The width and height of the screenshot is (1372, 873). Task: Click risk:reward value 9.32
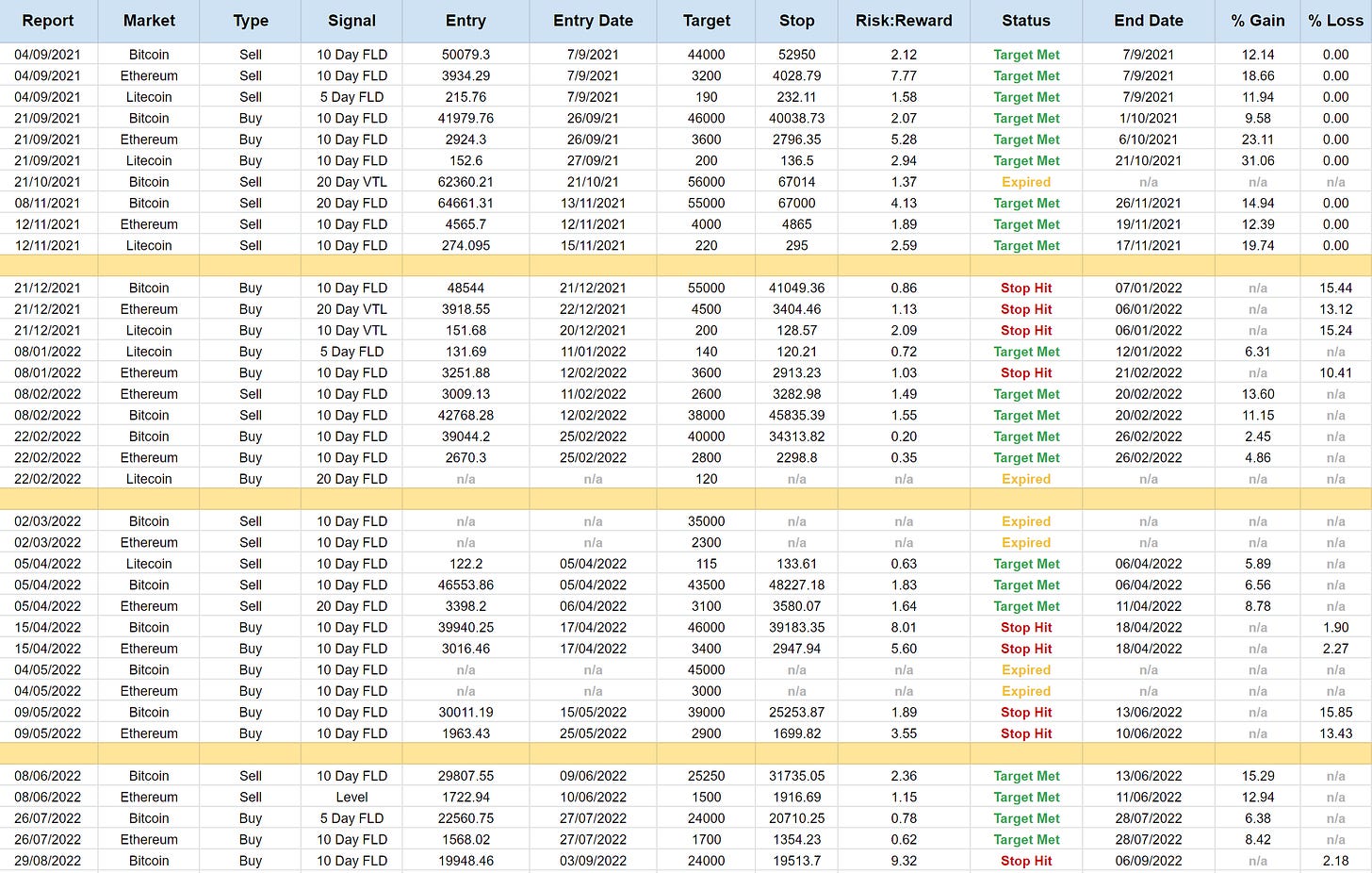click(x=904, y=861)
